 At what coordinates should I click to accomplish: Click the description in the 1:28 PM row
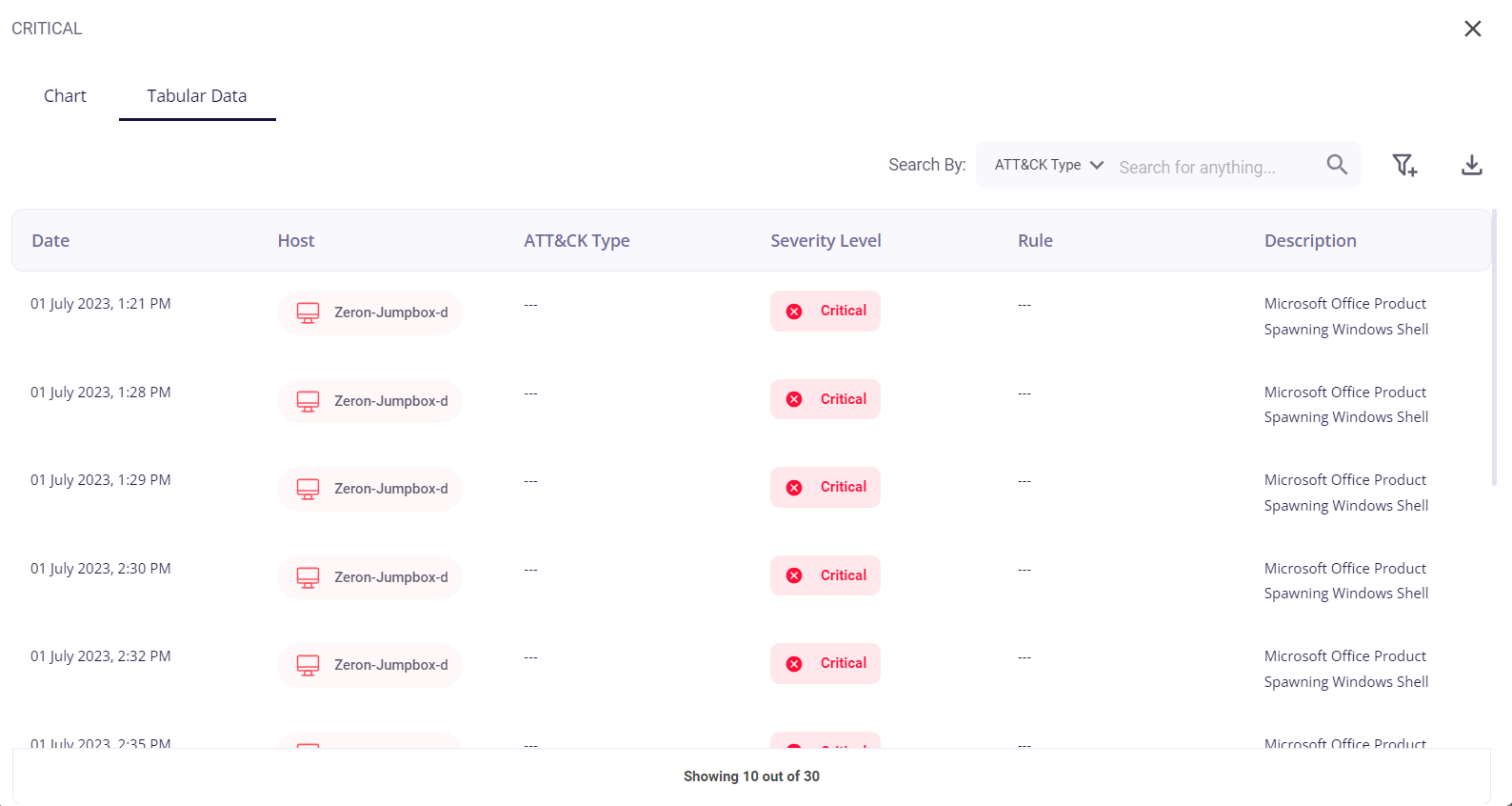1346,405
